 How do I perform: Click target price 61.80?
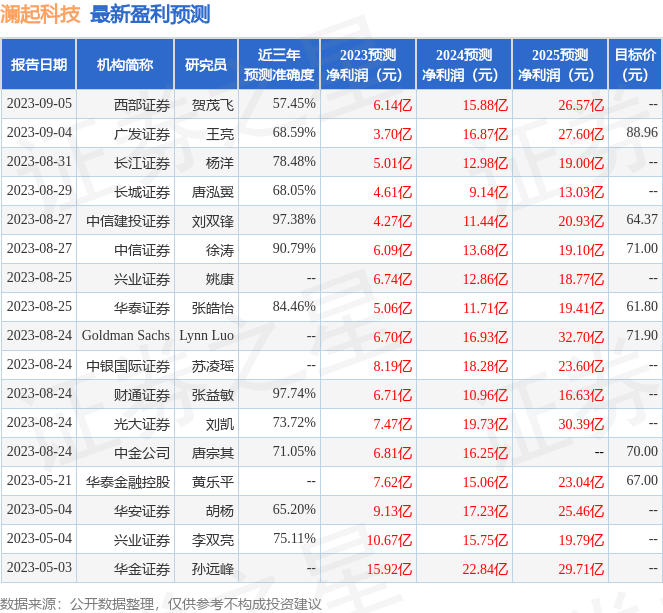[x=642, y=306]
